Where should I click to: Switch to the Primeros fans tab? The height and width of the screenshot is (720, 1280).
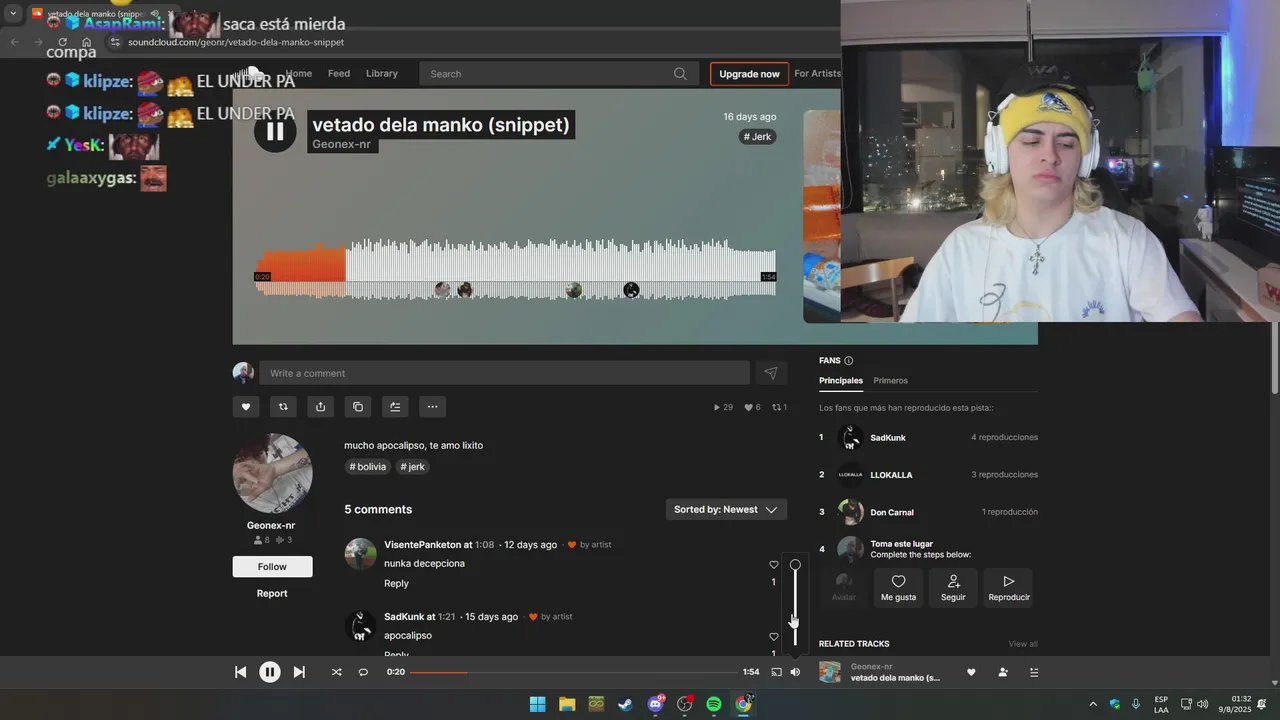click(890, 381)
